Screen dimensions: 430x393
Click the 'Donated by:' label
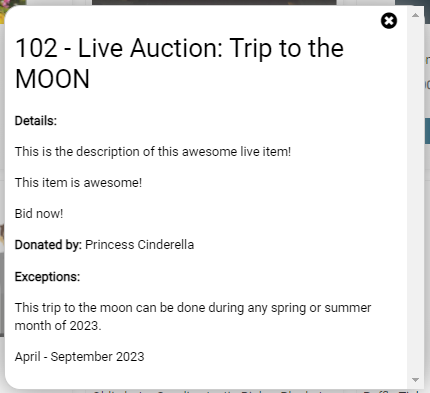(48, 245)
